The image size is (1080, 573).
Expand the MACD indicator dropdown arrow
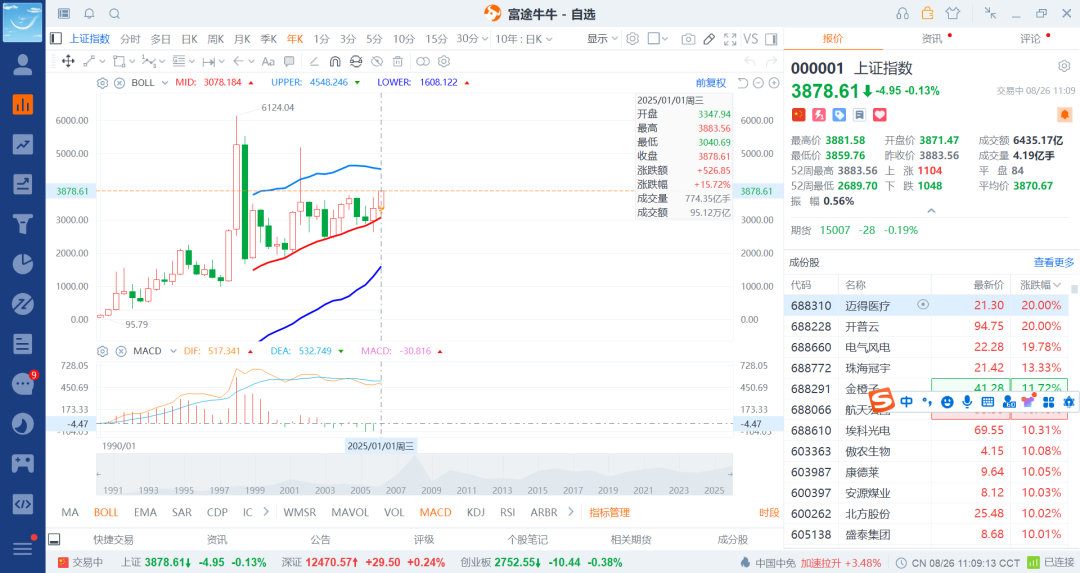[173, 351]
